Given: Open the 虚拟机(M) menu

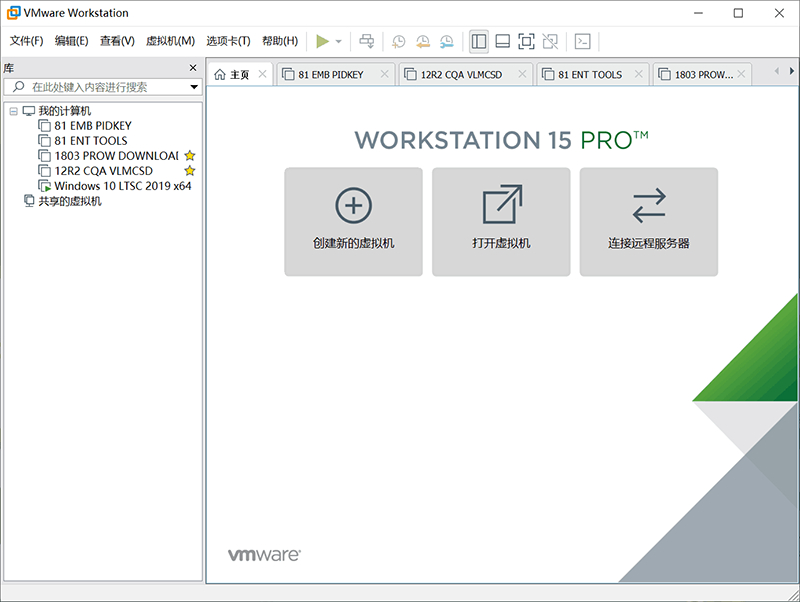Looking at the screenshot, I should pyautogui.click(x=170, y=41).
